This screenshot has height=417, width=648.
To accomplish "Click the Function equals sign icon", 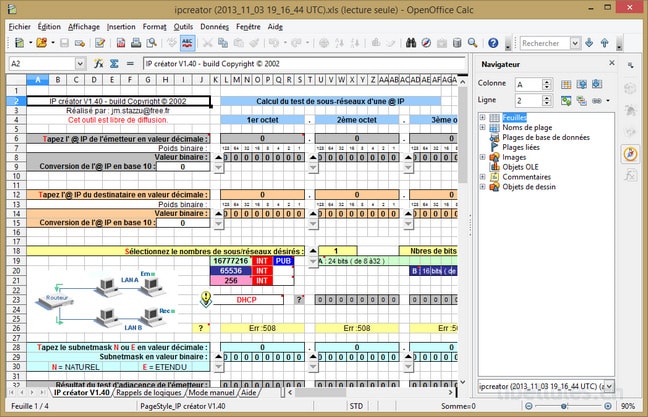I will pyautogui.click(x=130, y=64).
